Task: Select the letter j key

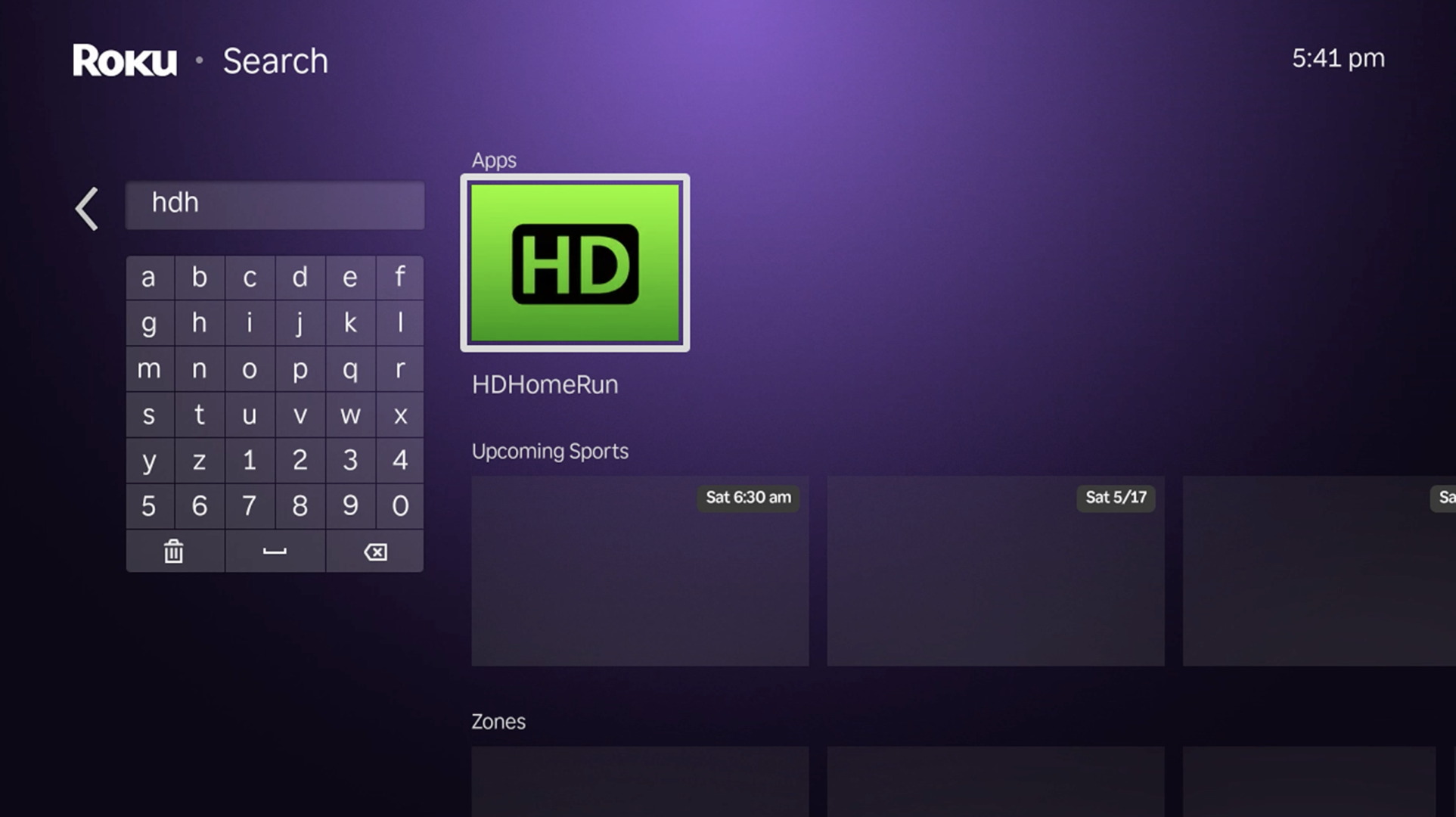Action: [x=300, y=324]
